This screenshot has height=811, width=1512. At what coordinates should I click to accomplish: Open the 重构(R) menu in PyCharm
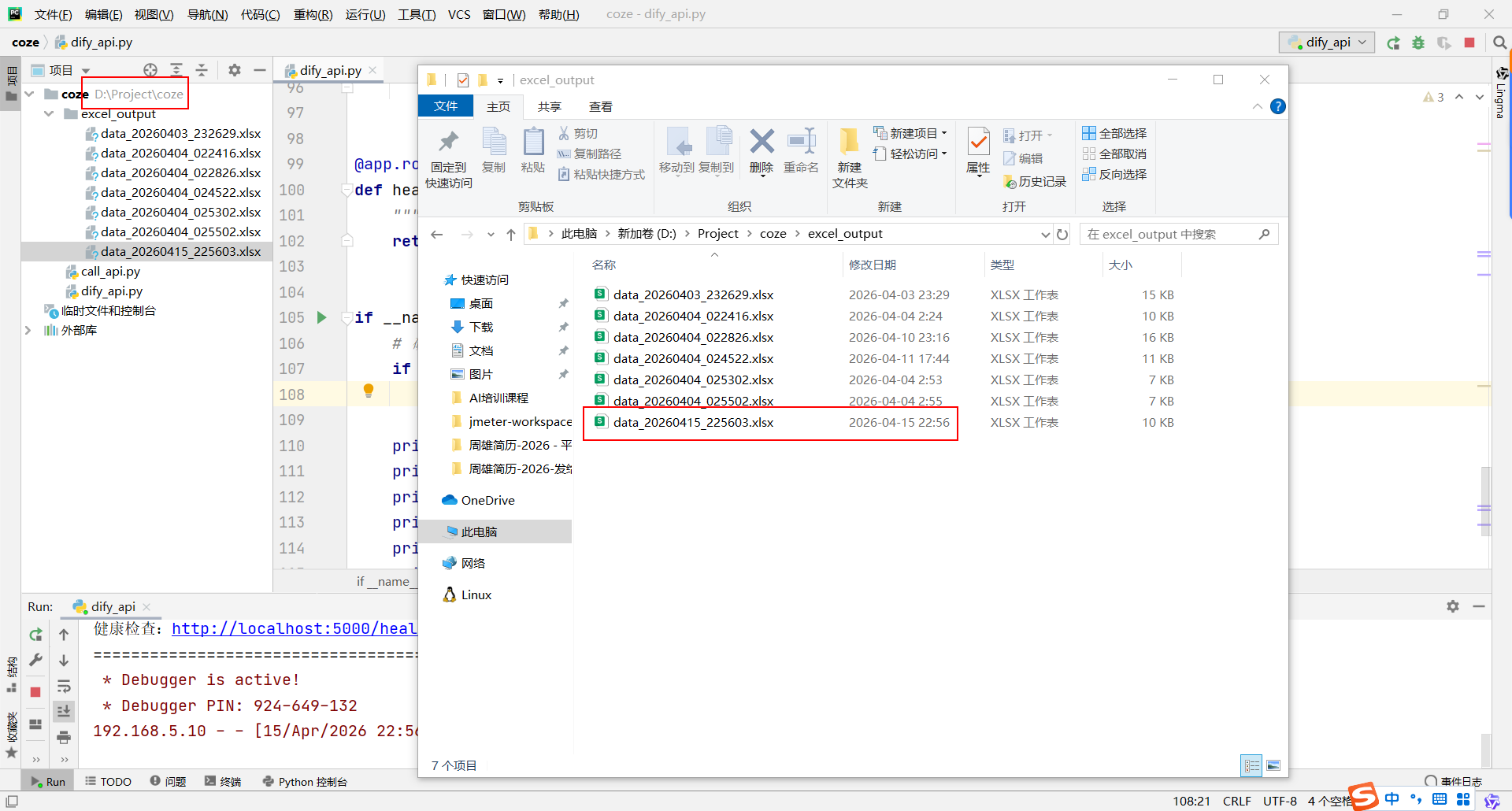(313, 14)
